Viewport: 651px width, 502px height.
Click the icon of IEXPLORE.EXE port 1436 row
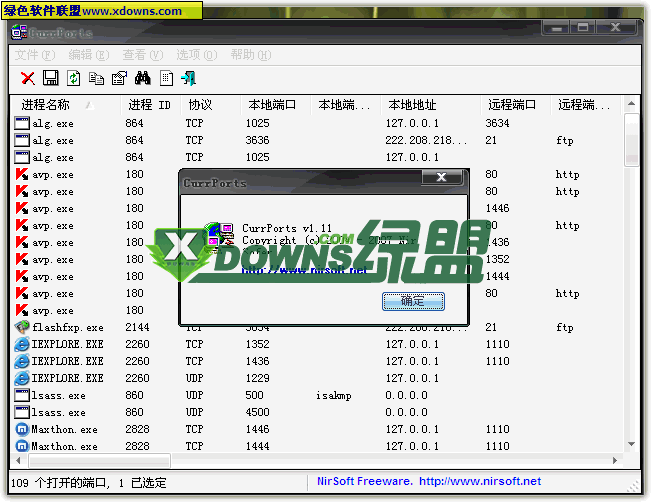(x=22, y=361)
